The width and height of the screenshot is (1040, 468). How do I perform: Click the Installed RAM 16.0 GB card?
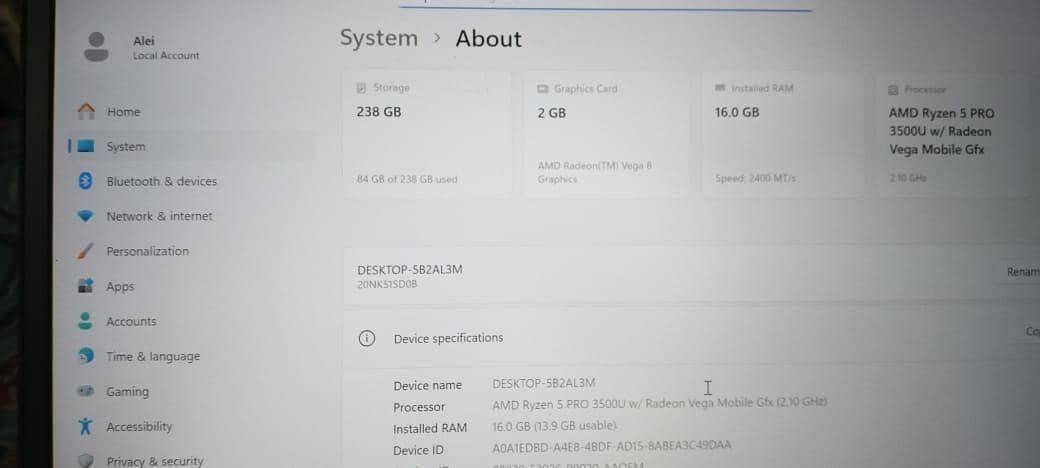782,133
